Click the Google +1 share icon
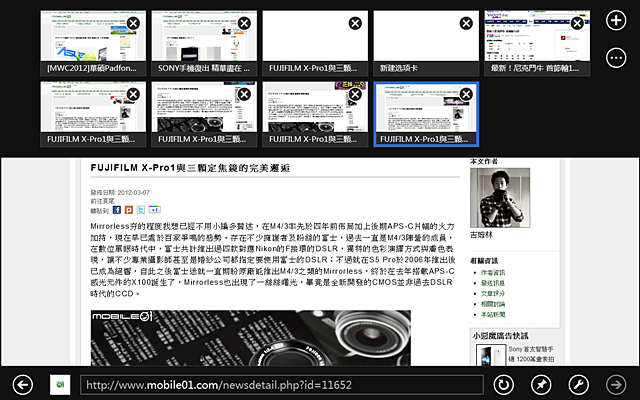Image resolution: width=640 pixels, height=400 pixels. [155, 210]
